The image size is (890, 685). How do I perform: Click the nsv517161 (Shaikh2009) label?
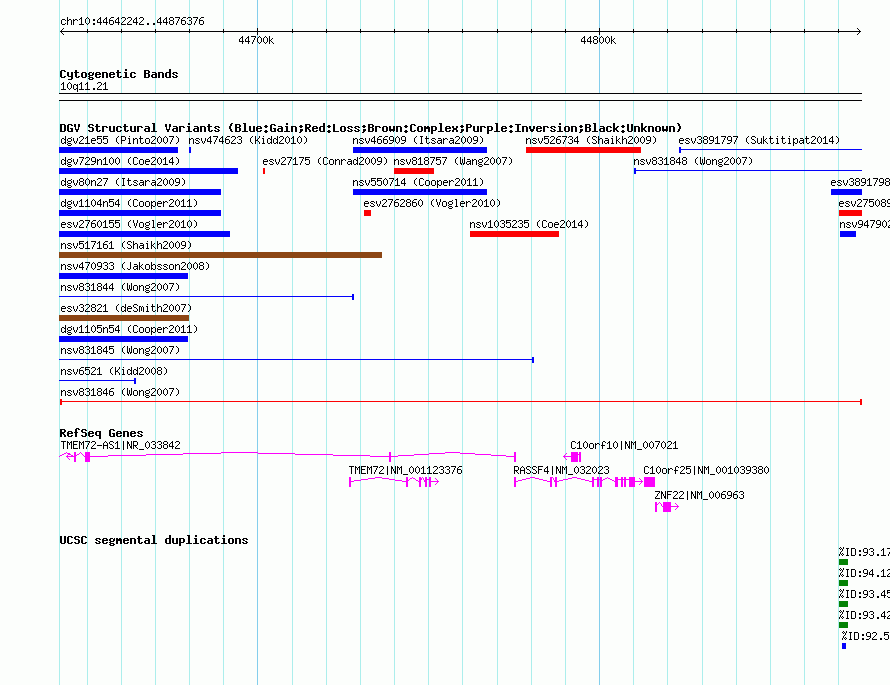coord(126,245)
